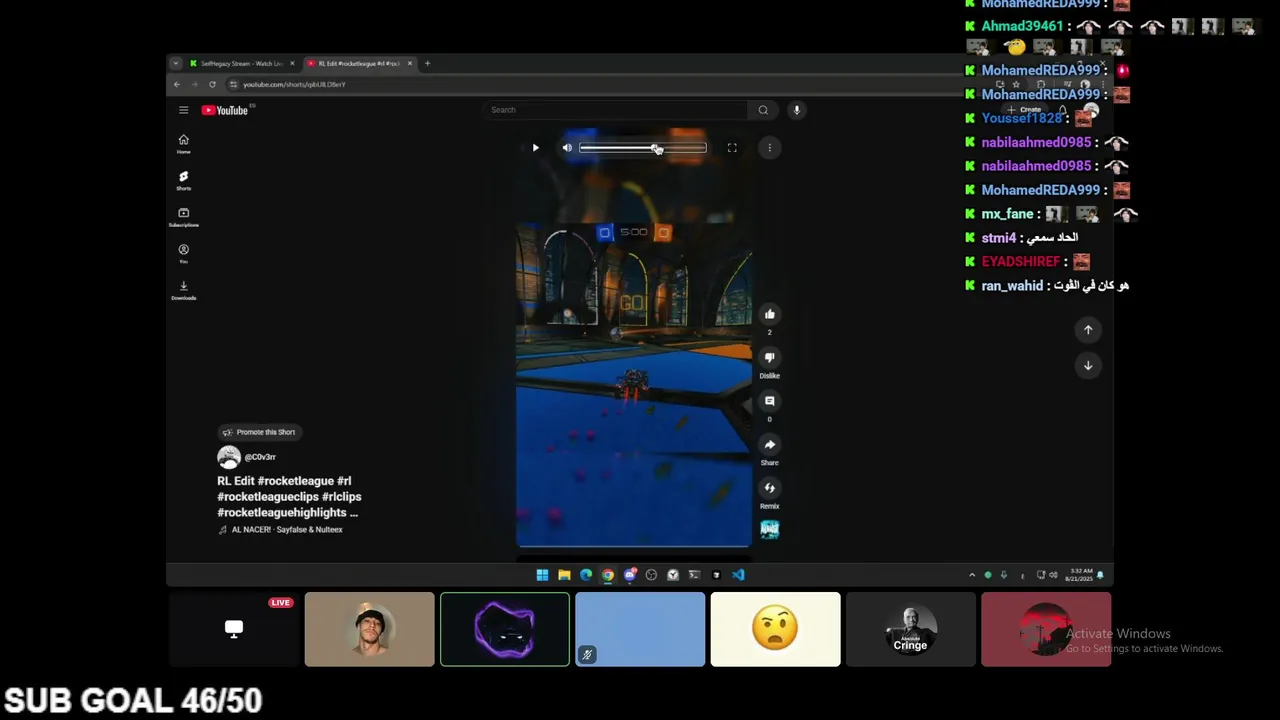The width and height of the screenshot is (1280, 720).
Task: Click username mx_fane in chat
Action: coord(1007,214)
